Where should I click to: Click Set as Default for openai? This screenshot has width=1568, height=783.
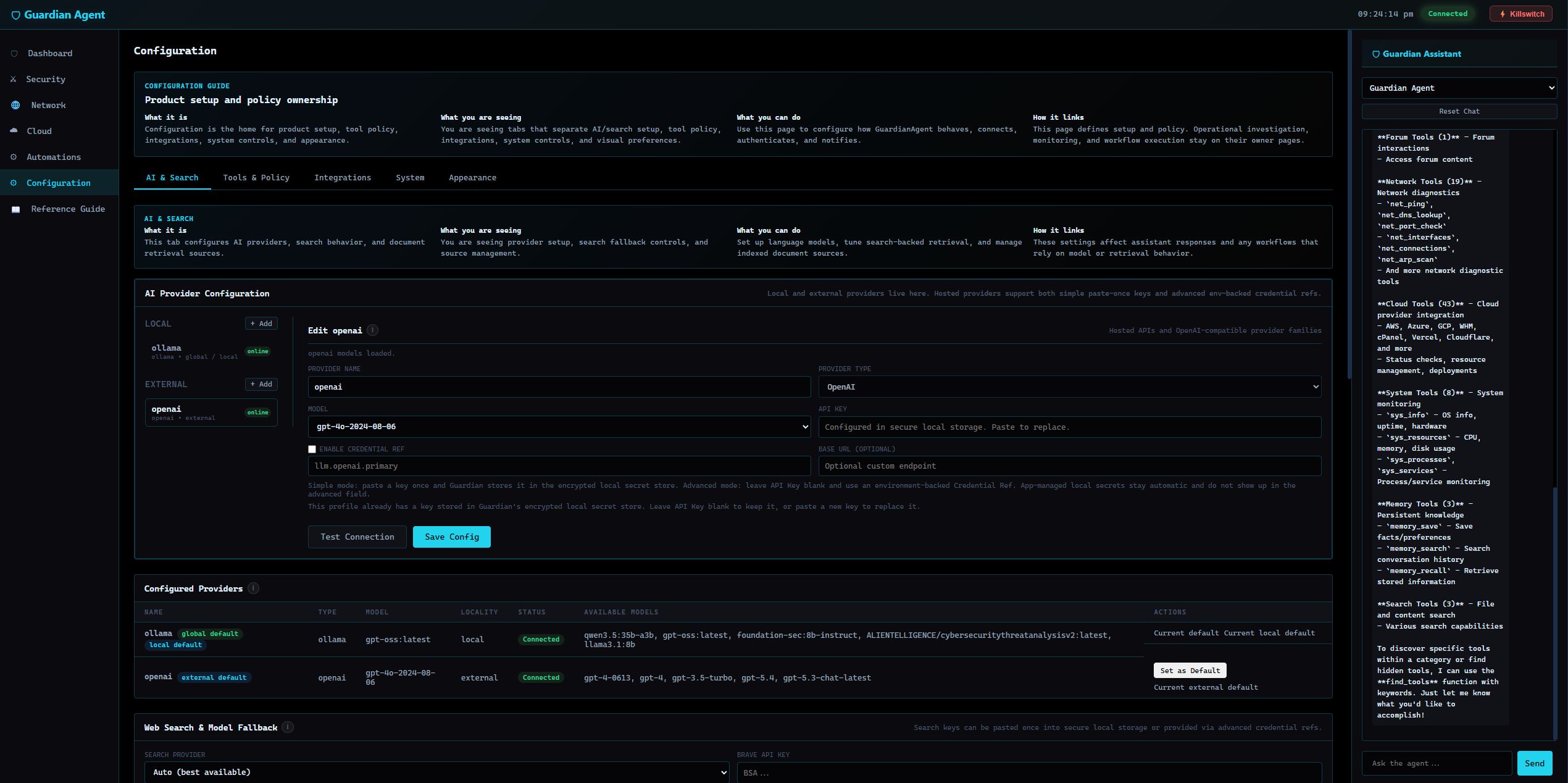[1190, 671]
